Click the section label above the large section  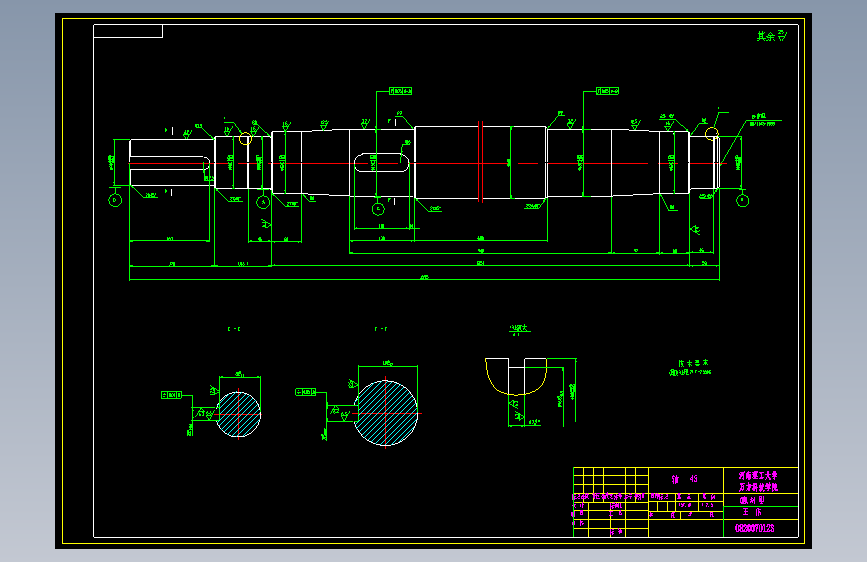(x=381, y=329)
